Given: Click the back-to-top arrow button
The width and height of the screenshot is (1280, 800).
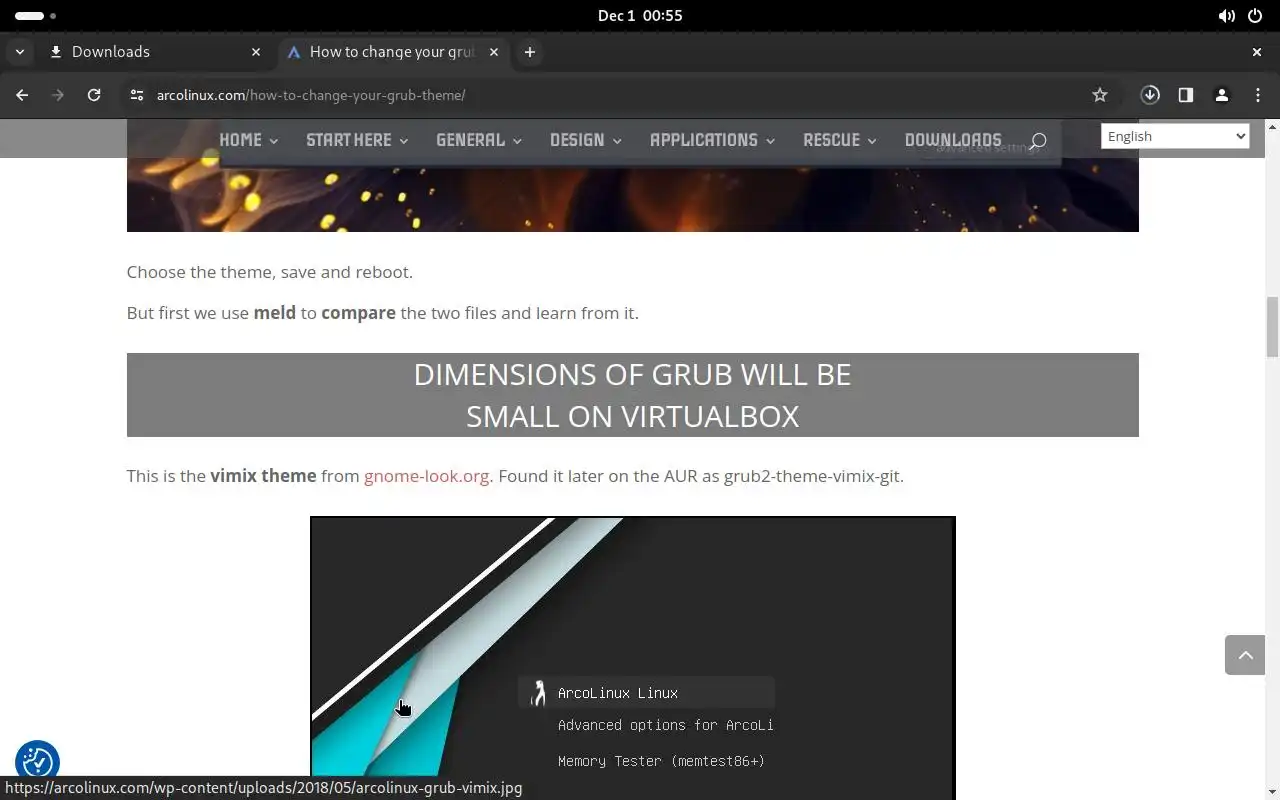Looking at the screenshot, I should (1245, 655).
